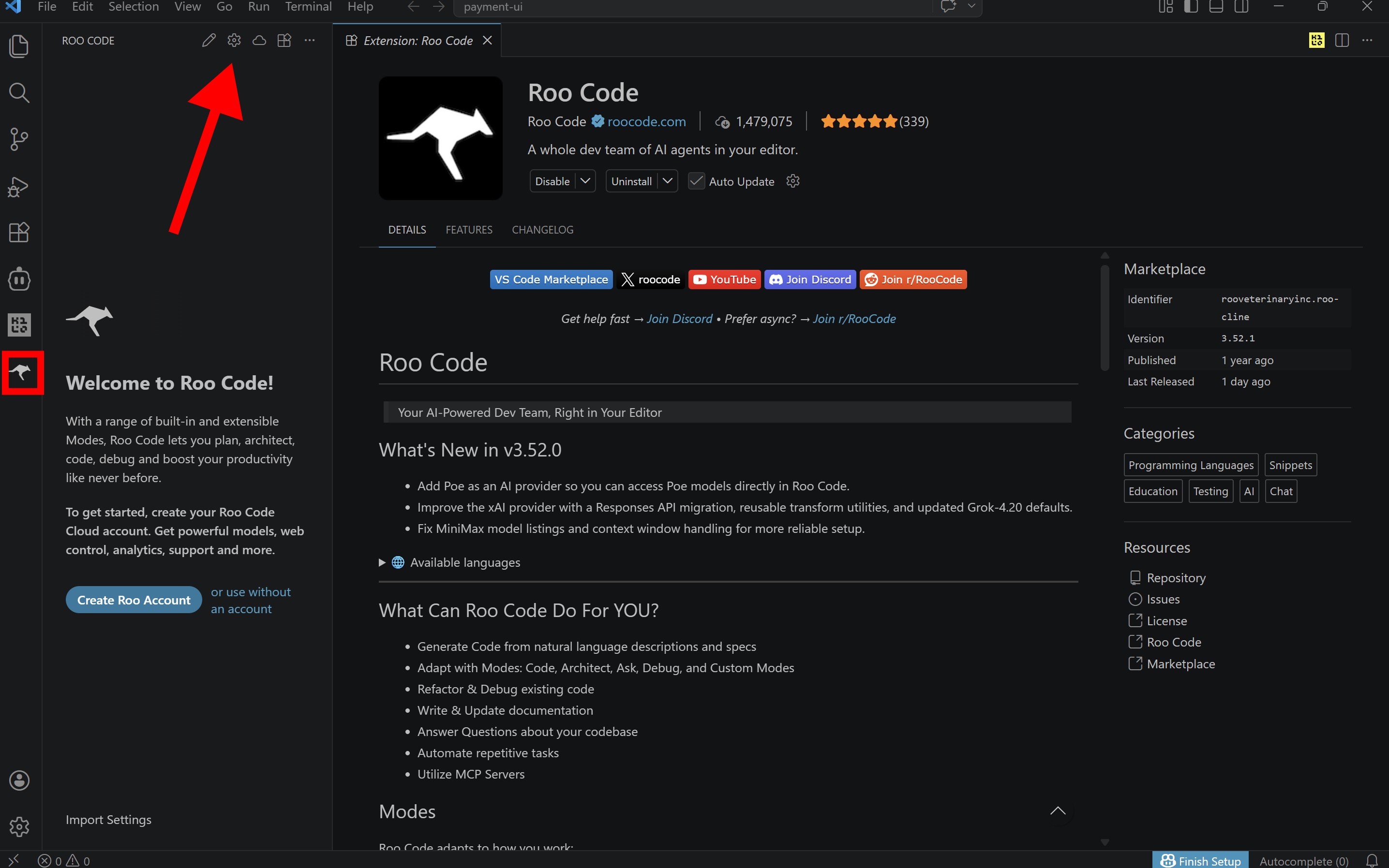Toggle the bottom panel layout icon
1389x868 pixels.
tap(1216, 7)
